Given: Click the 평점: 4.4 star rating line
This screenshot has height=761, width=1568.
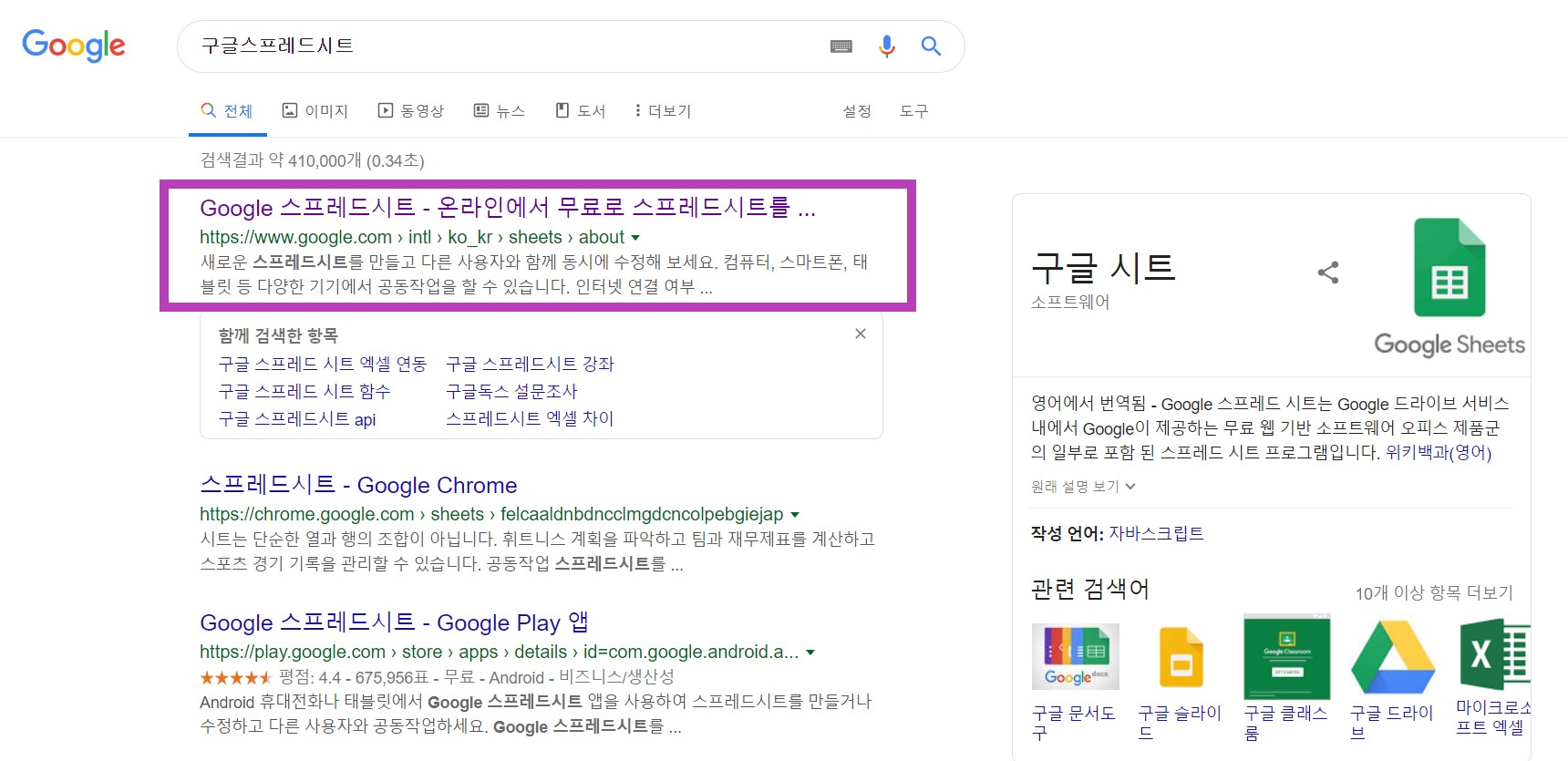Looking at the screenshot, I should click(x=437, y=677).
